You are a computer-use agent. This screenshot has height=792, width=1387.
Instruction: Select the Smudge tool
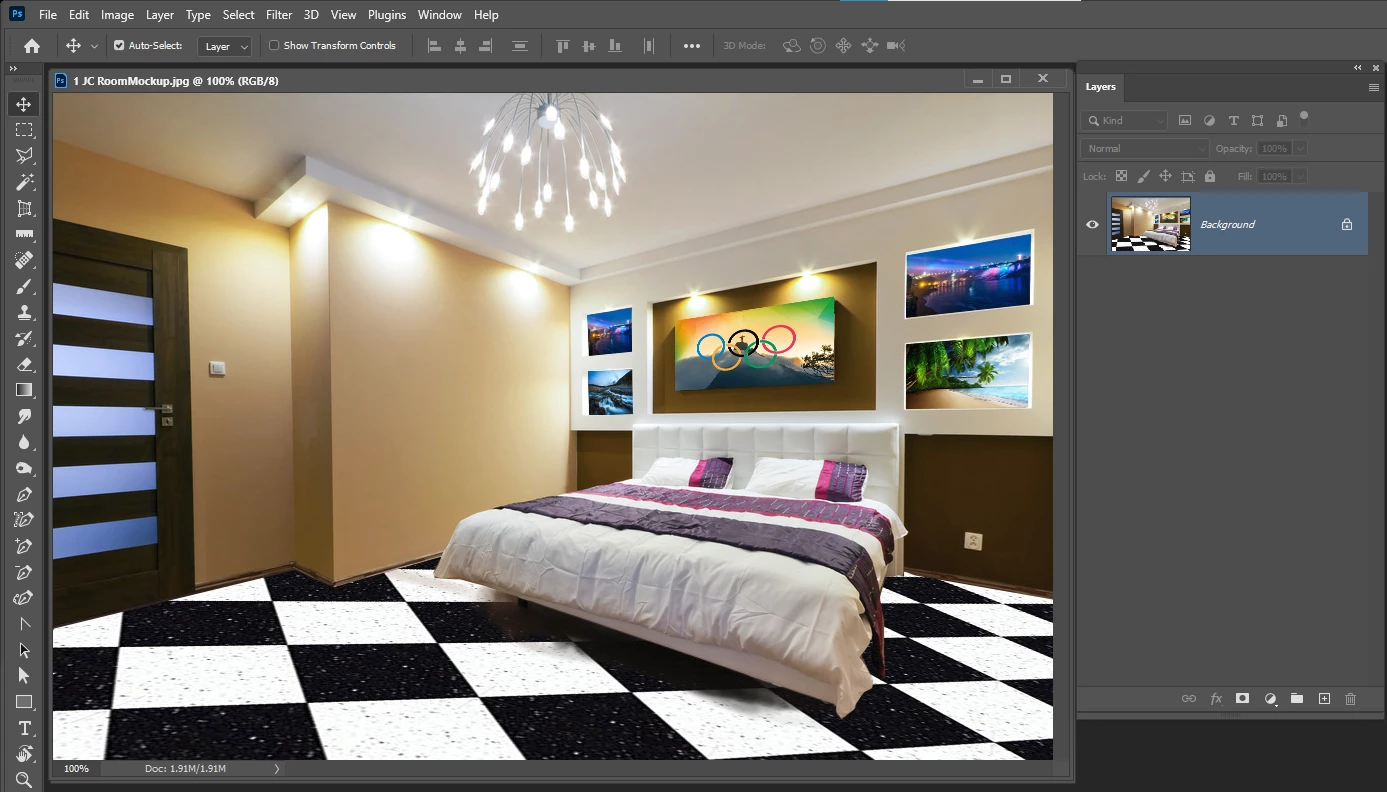[24, 416]
